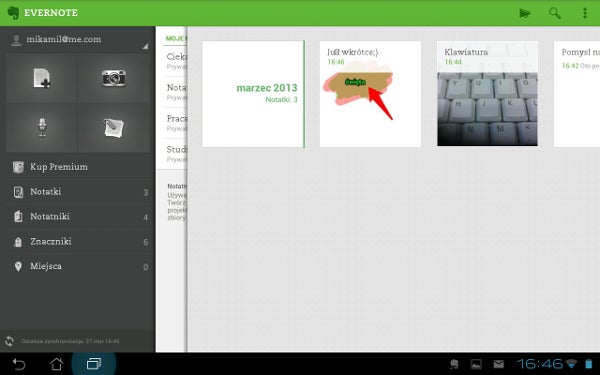
Task: Start a camera snapshot note
Action: click(x=114, y=78)
